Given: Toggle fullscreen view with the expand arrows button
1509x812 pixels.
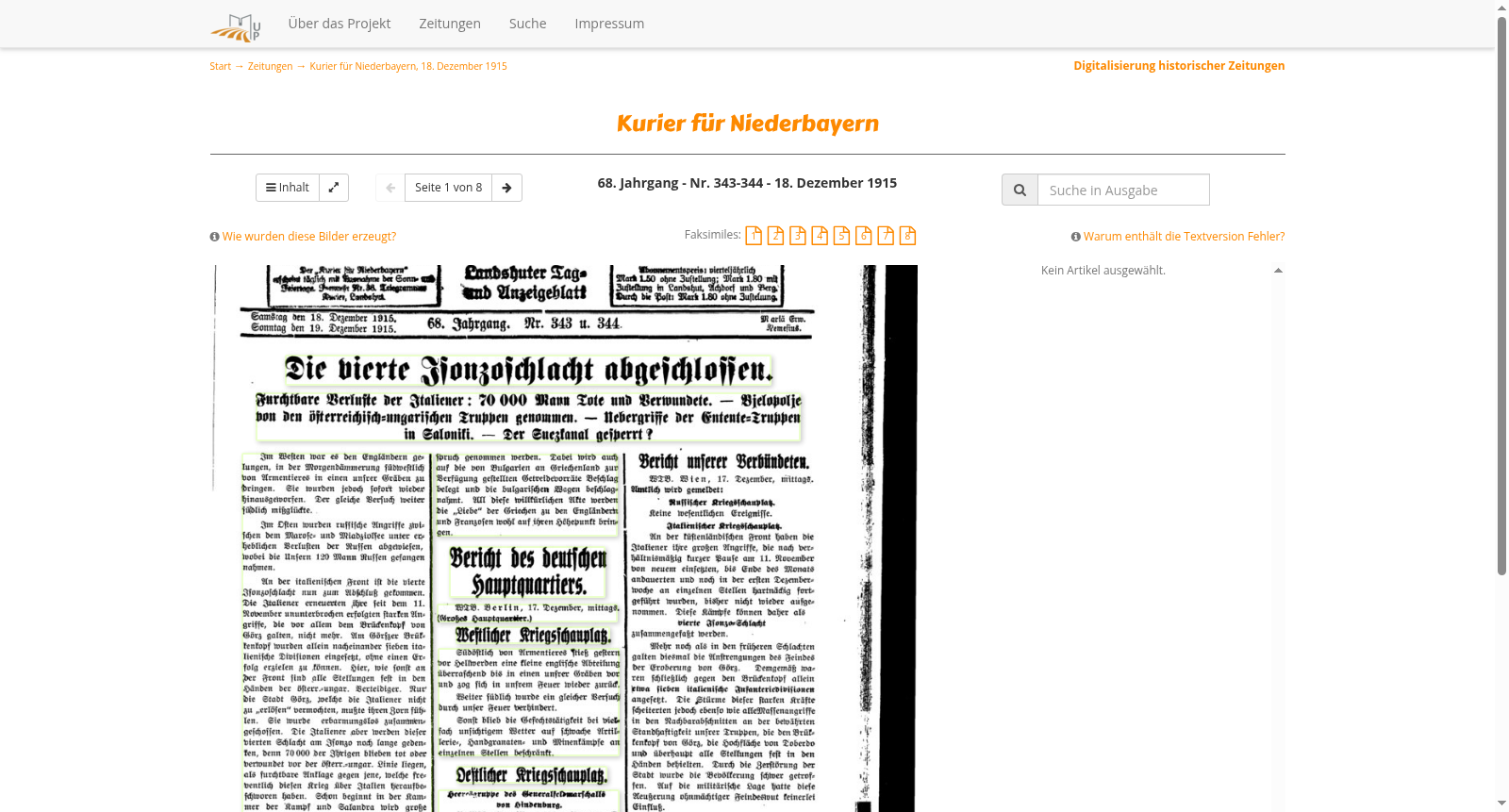Looking at the screenshot, I should (x=334, y=188).
